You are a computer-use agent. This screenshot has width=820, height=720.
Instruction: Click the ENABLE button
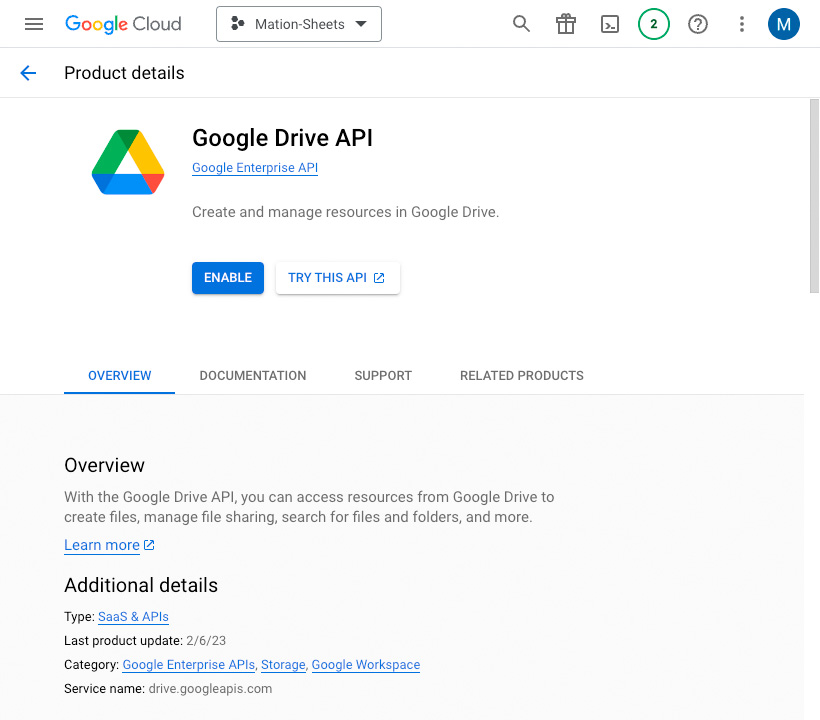click(227, 278)
